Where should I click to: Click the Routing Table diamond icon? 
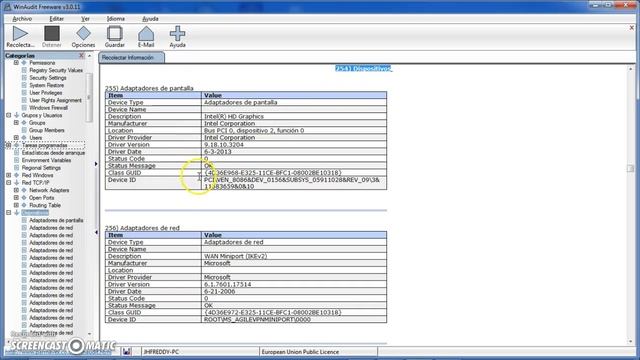tap(24, 205)
